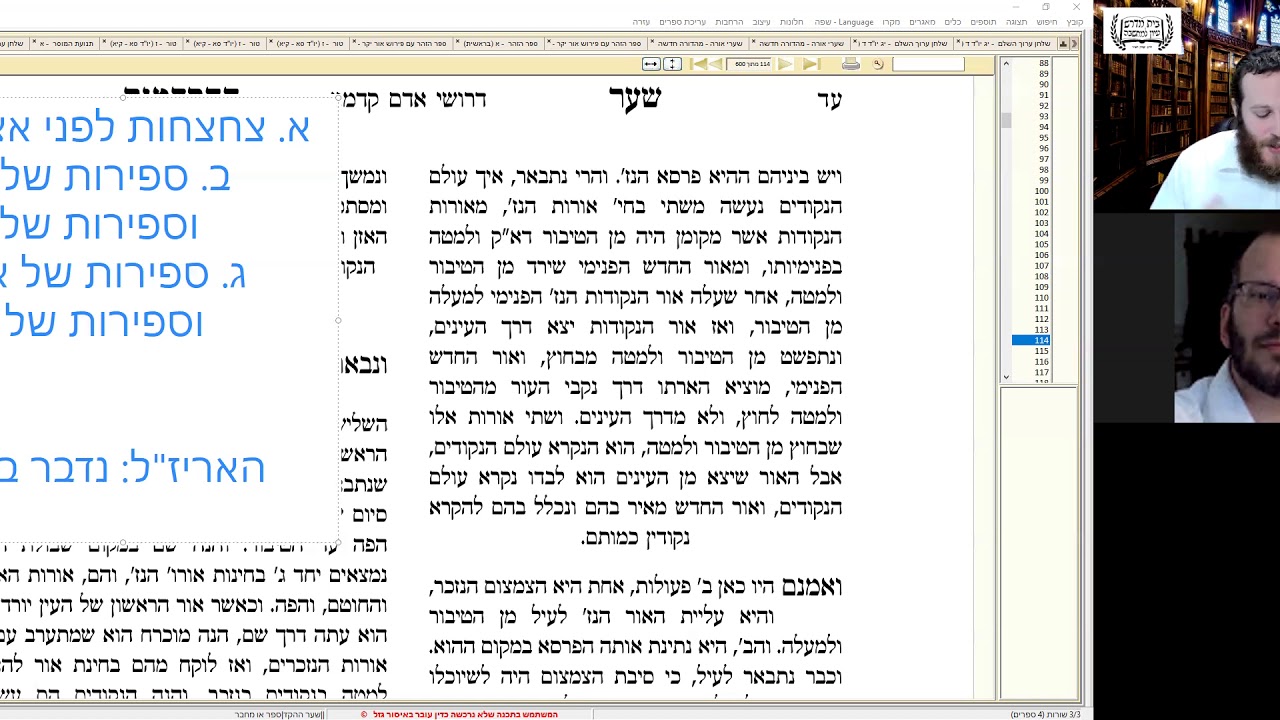The height and width of the screenshot is (720, 1280).
Task: Click the page number field showing 114 מתוך 600
Action: pos(752,64)
